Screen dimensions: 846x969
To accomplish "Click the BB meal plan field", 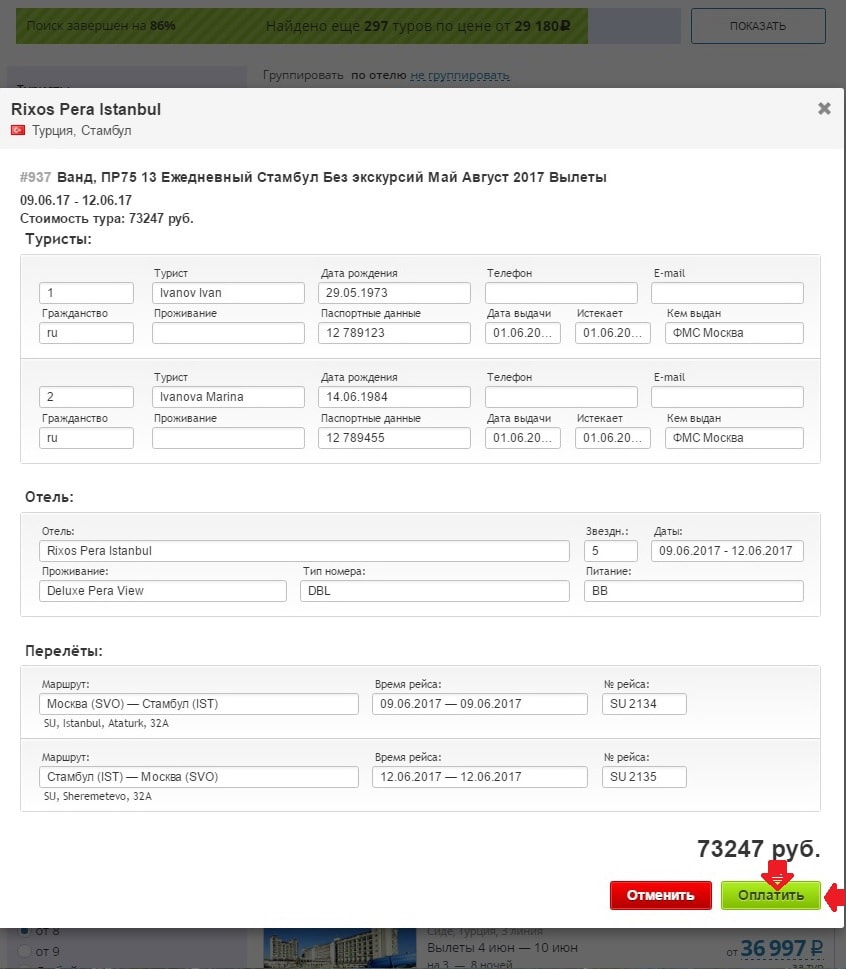I will tap(693, 591).
